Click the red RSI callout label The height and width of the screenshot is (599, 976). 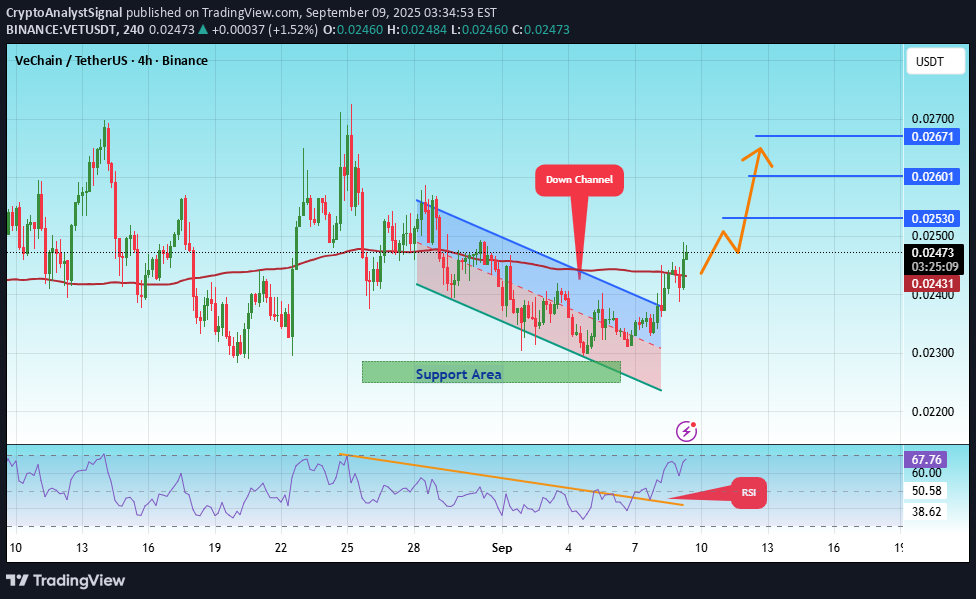click(x=748, y=493)
